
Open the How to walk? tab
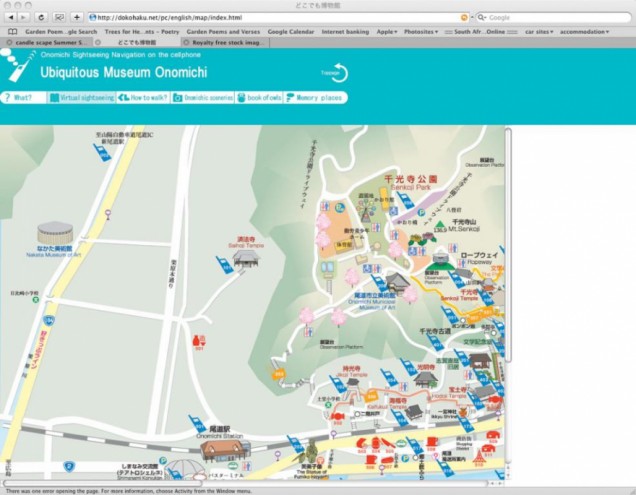(143, 98)
